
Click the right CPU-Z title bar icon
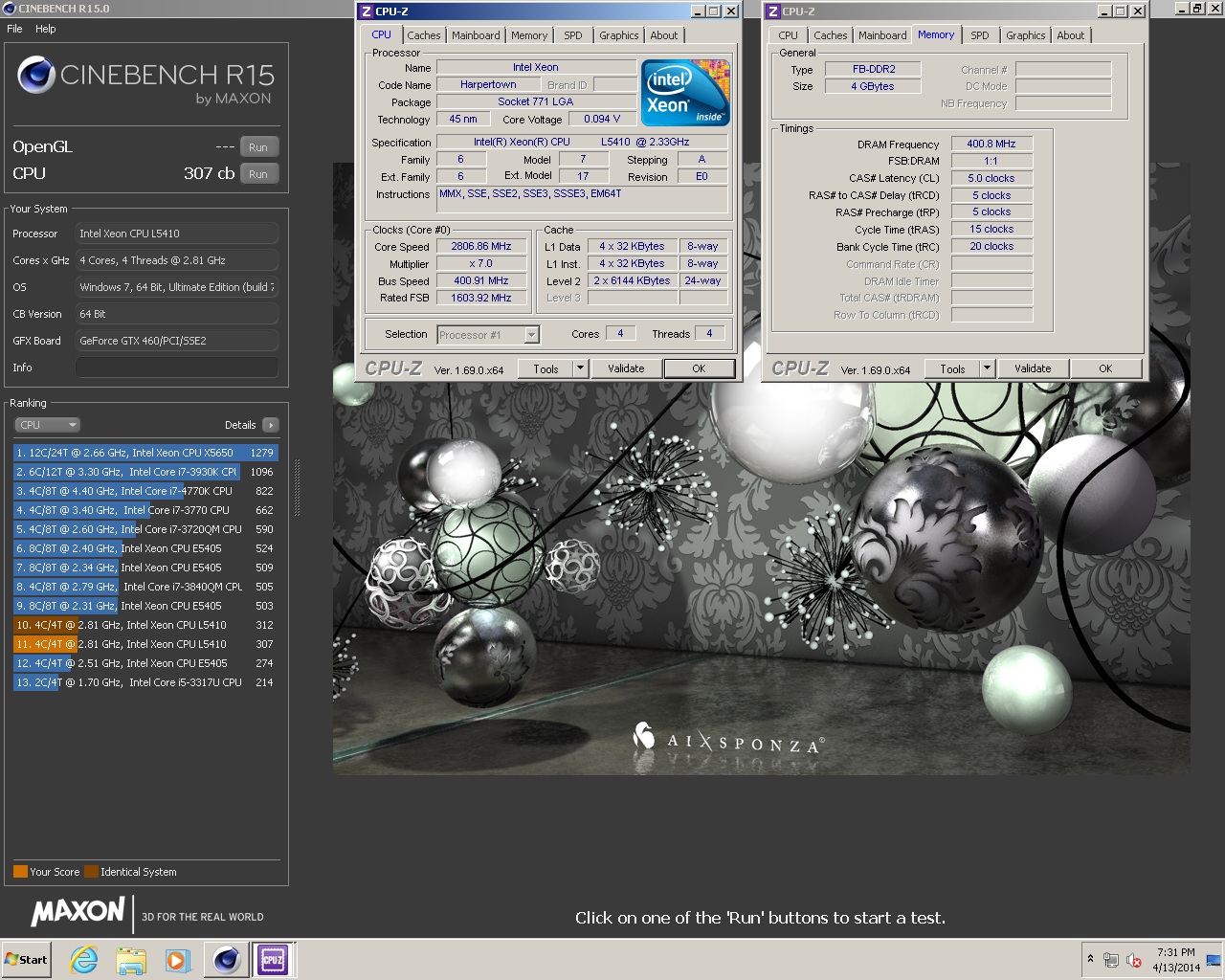point(773,11)
